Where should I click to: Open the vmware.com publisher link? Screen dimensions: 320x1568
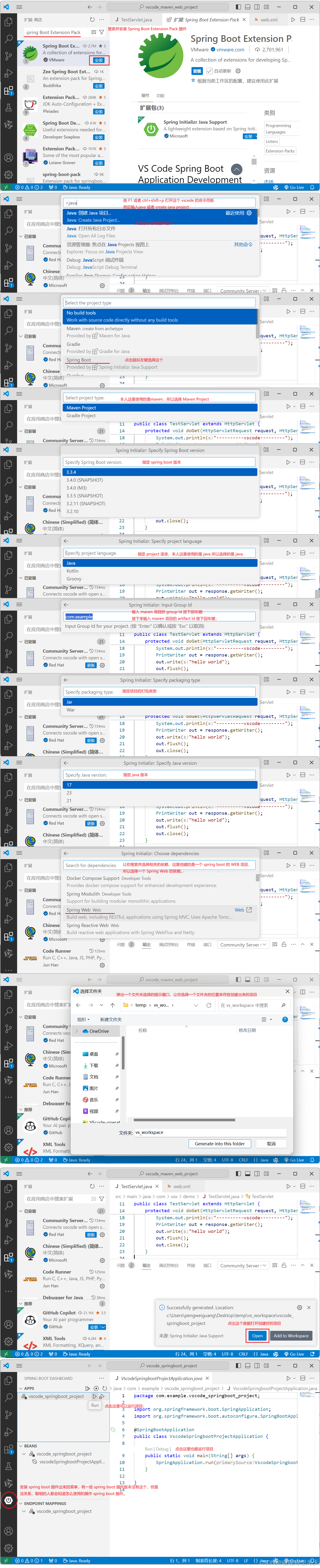tap(230, 50)
